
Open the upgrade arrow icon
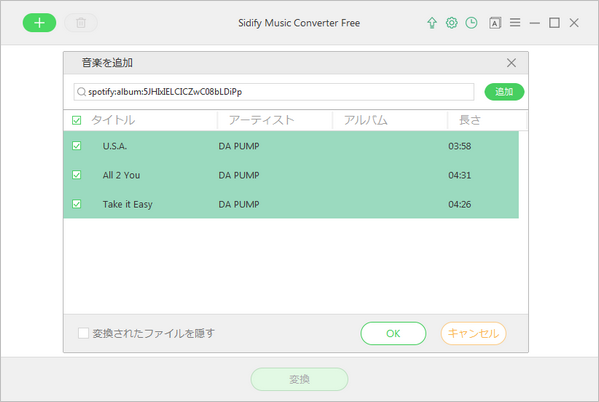[x=432, y=23]
